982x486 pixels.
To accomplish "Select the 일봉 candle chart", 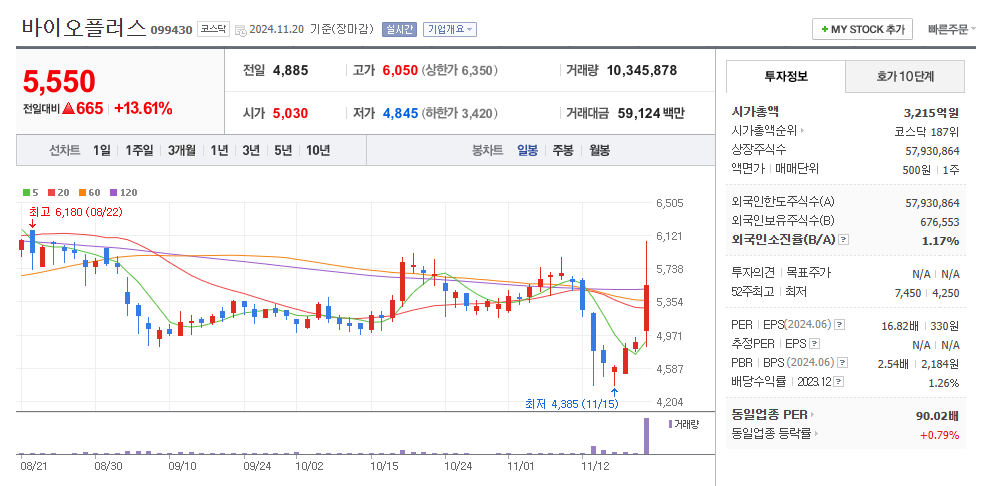I will coord(527,150).
